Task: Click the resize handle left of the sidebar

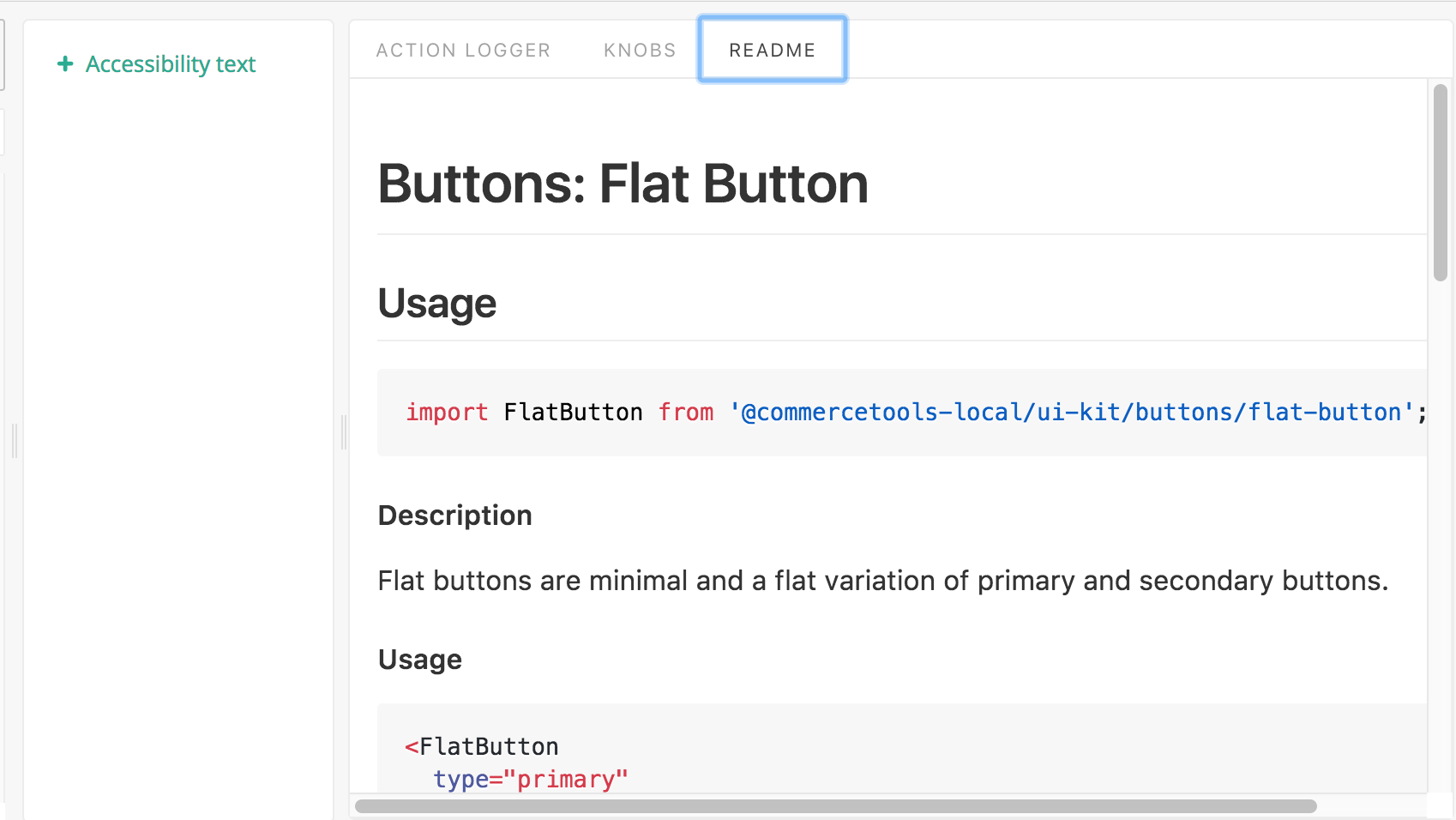Action: point(15,440)
